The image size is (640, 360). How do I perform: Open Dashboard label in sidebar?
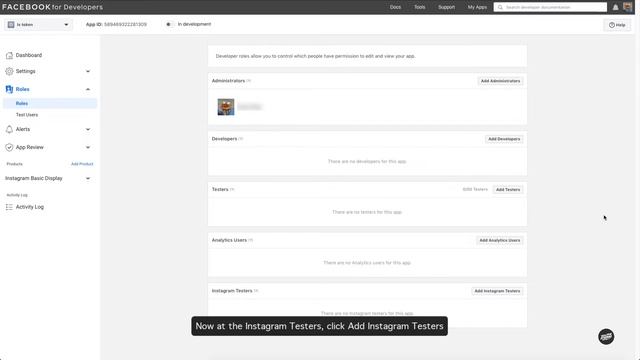click(x=29, y=55)
